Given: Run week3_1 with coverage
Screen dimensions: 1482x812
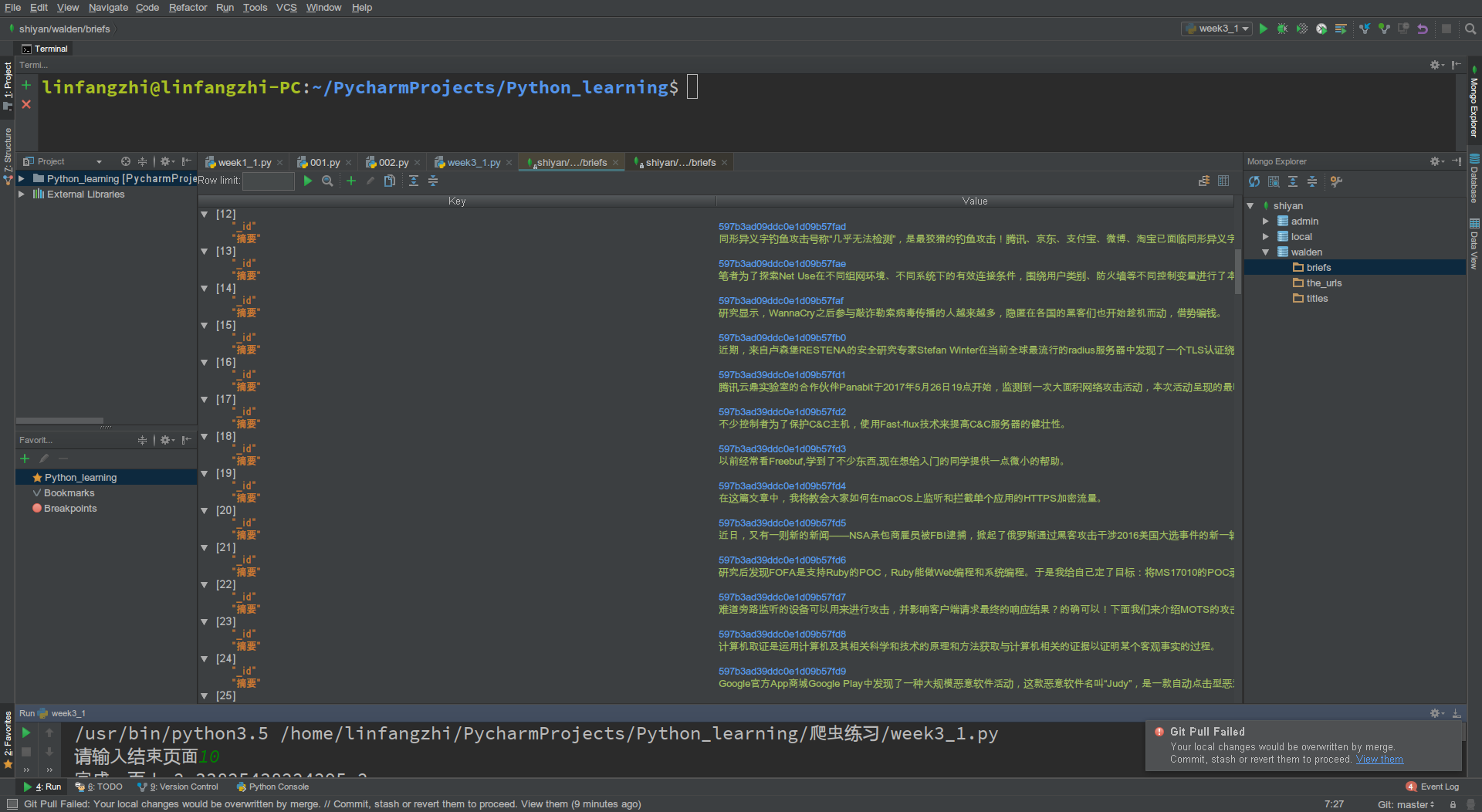Looking at the screenshot, I should (x=1302, y=29).
